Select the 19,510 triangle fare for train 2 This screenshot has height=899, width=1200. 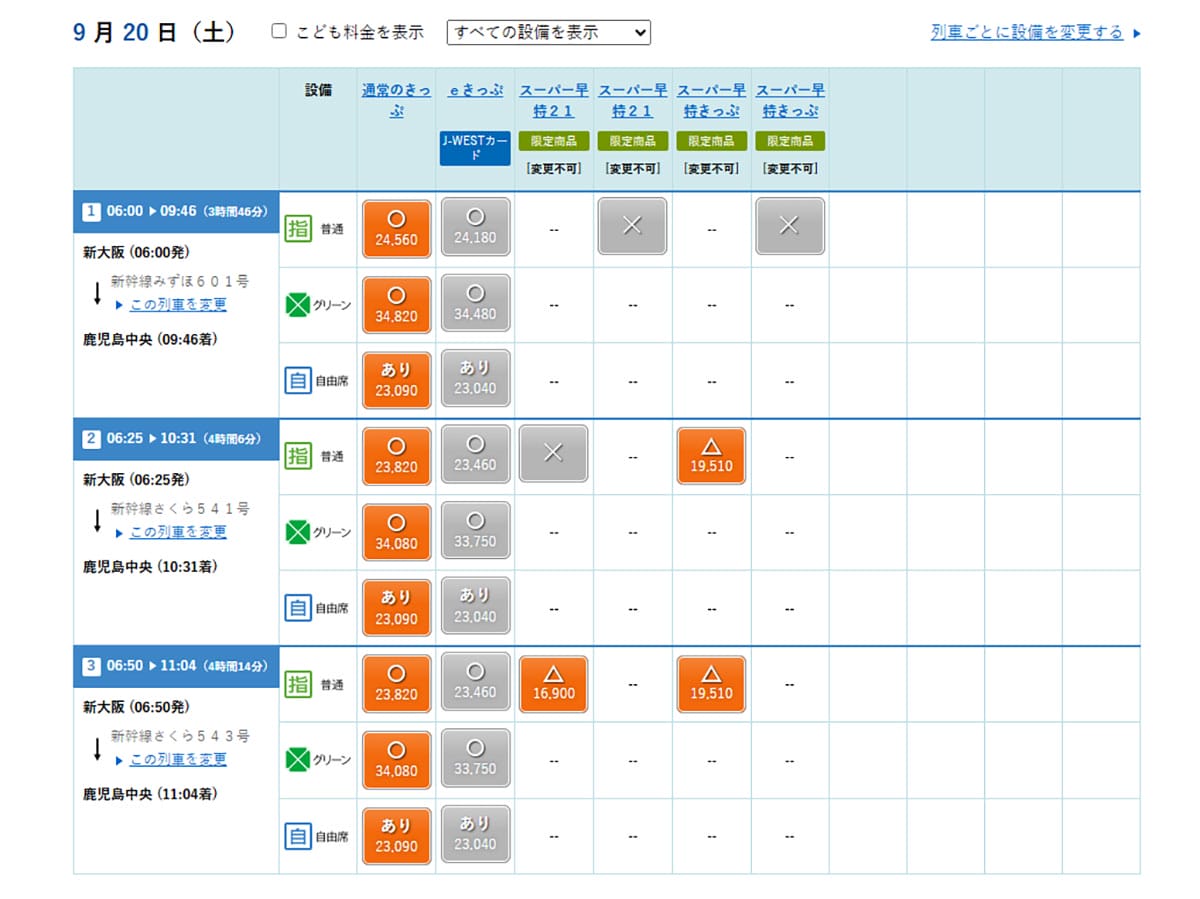(711, 455)
